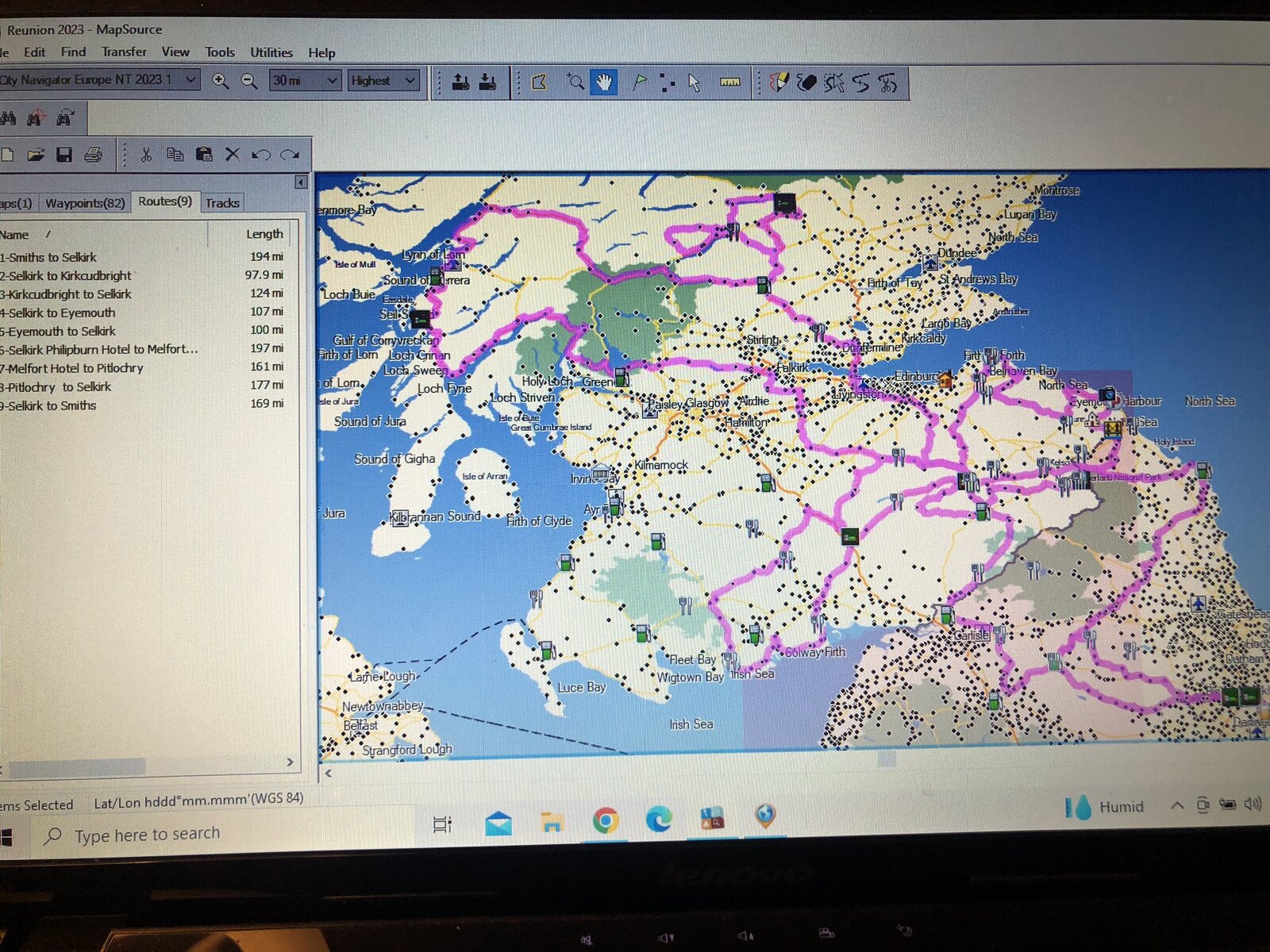Screen dimensions: 1270x952
Task: Select the Selection arrow tool
Action: click(695, 83)
